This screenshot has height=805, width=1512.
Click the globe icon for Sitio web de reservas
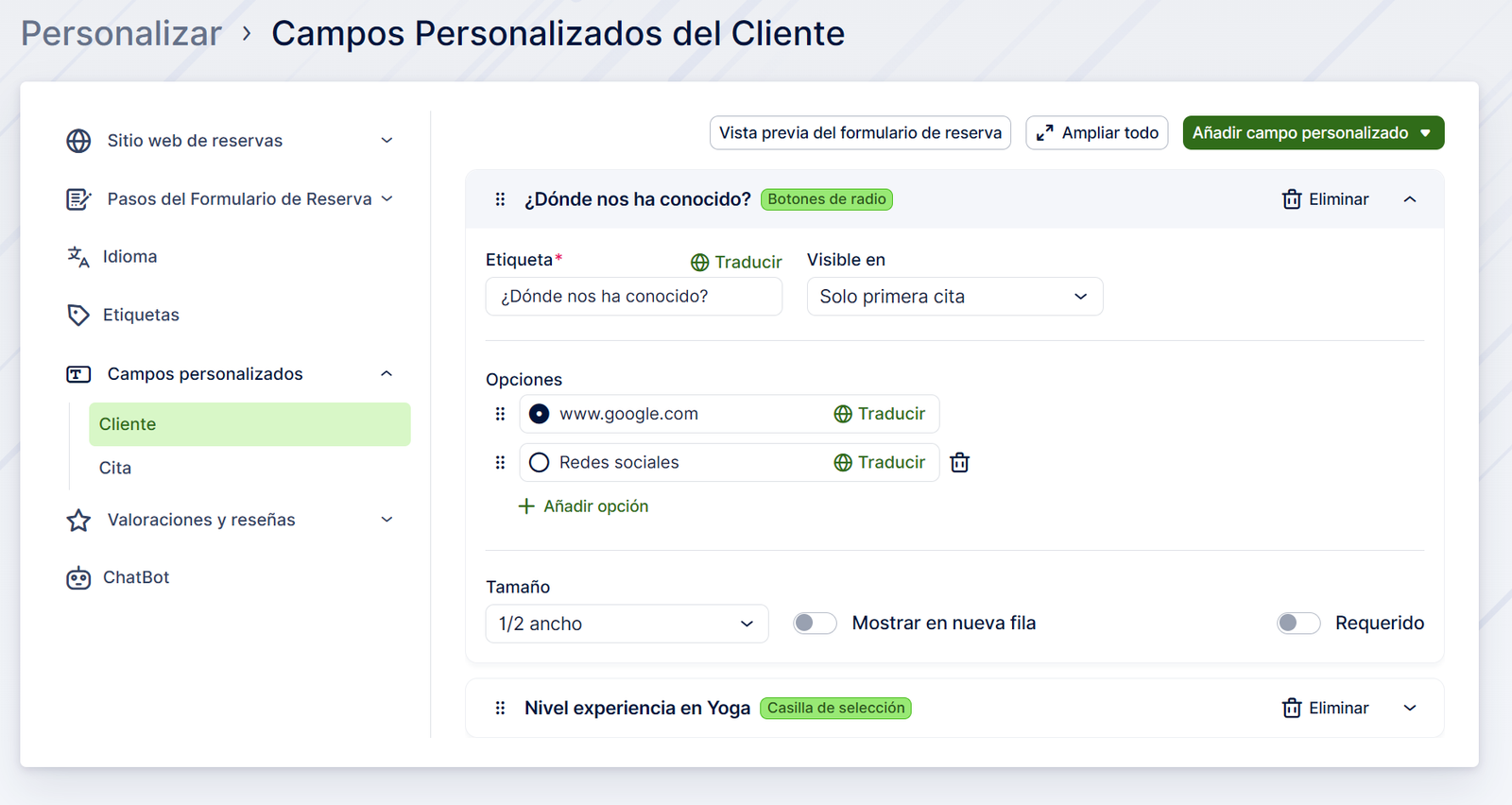pos(78,141)
